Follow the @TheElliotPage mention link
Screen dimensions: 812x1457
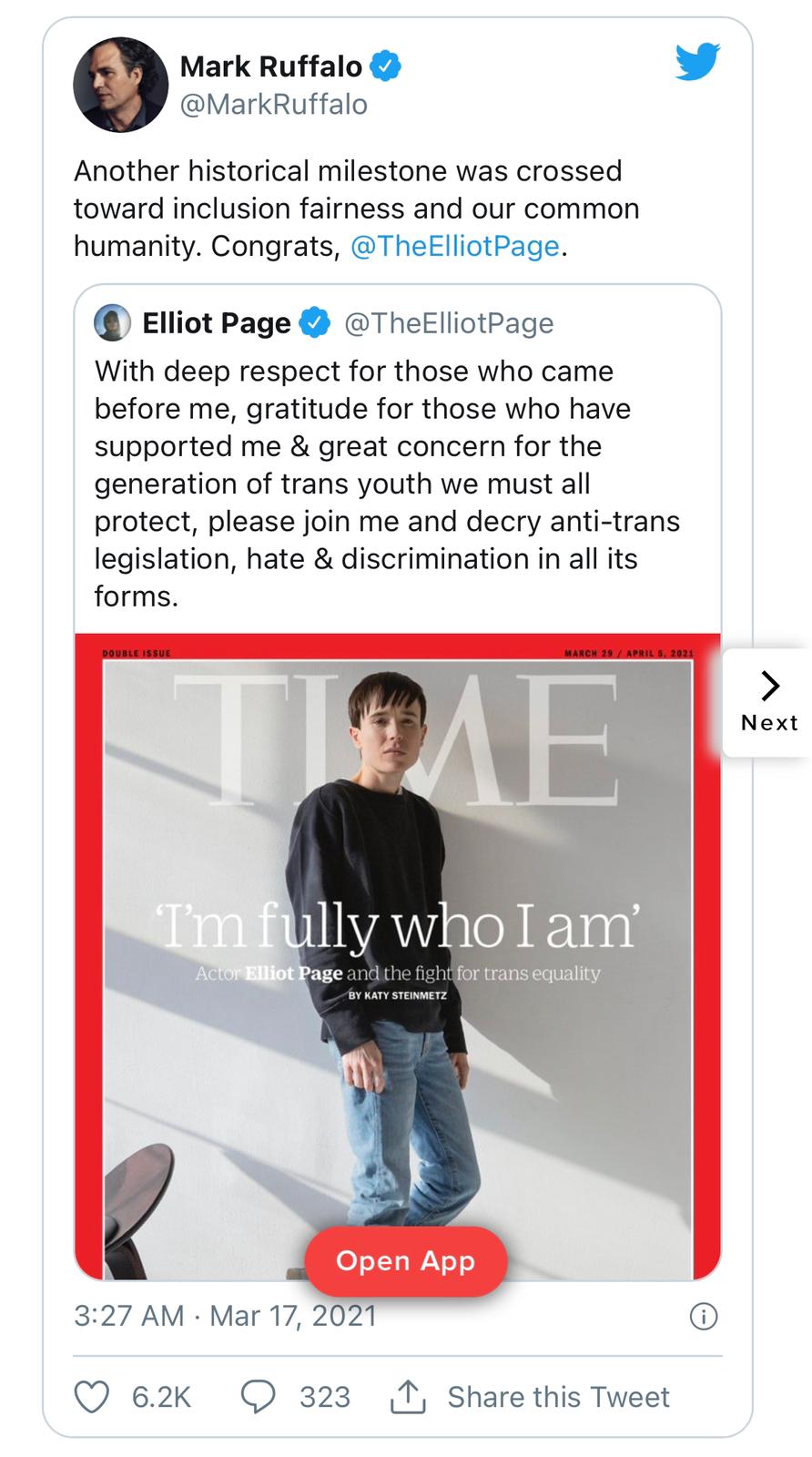454,246
